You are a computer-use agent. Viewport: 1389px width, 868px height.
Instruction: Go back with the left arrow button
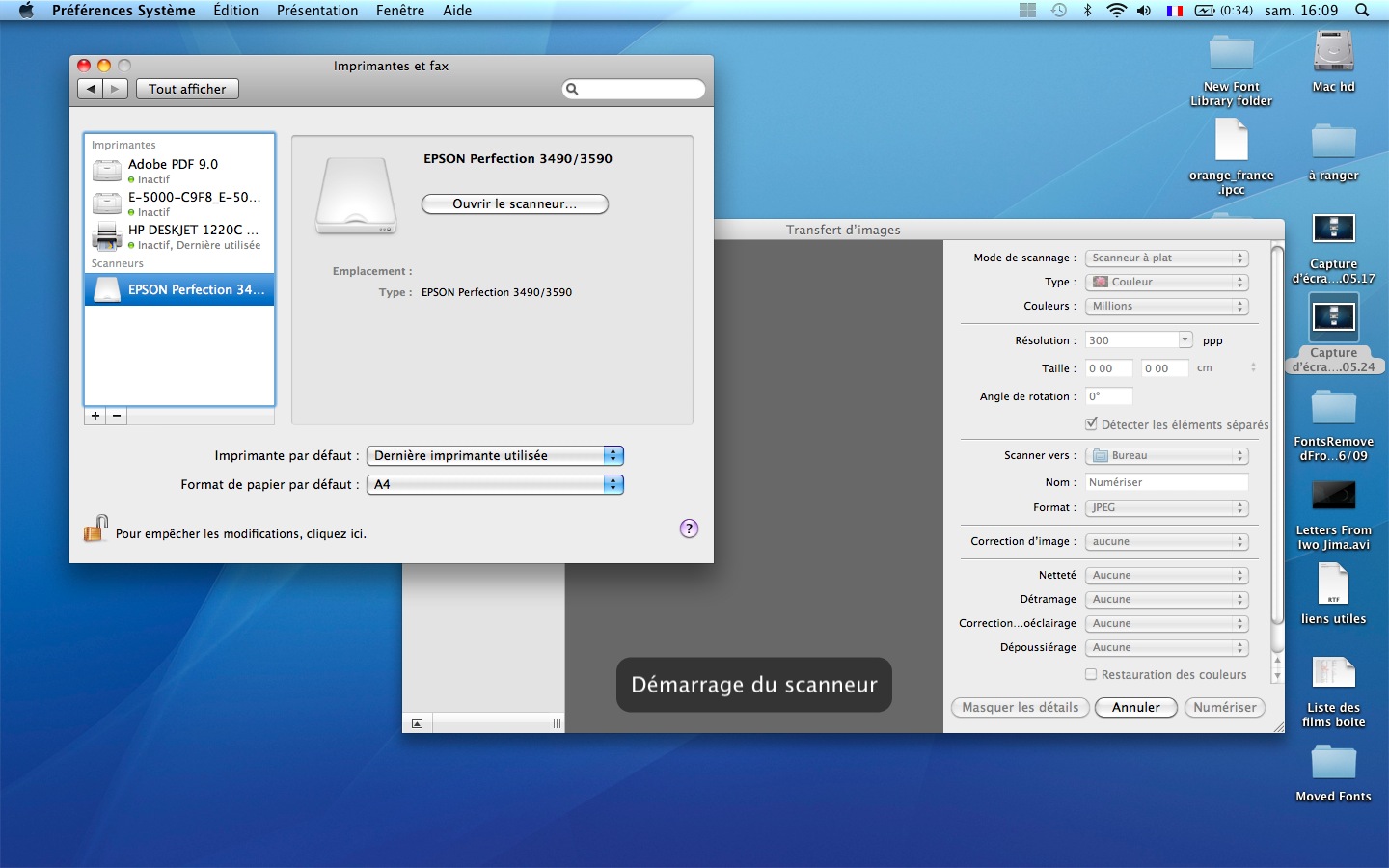(91, 89)
